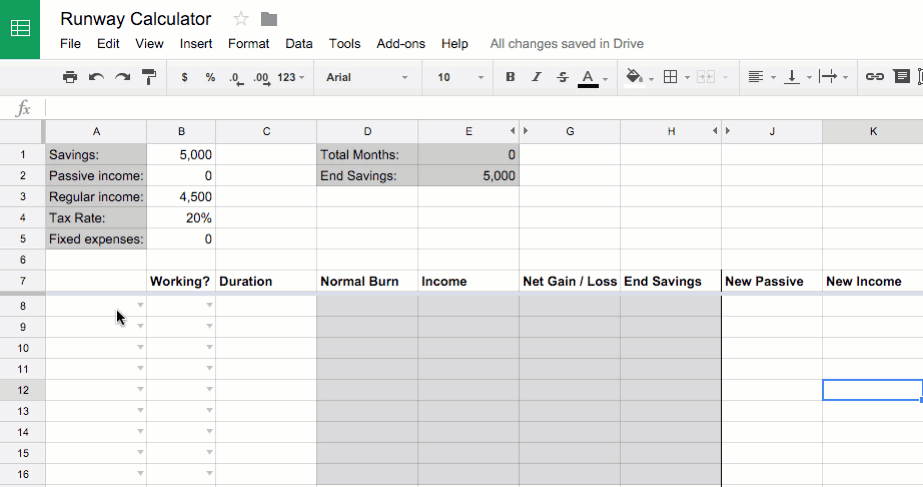Screen dimensions: 923x487
Task: Click the redo arrow icon
Action: pos(122,77)
